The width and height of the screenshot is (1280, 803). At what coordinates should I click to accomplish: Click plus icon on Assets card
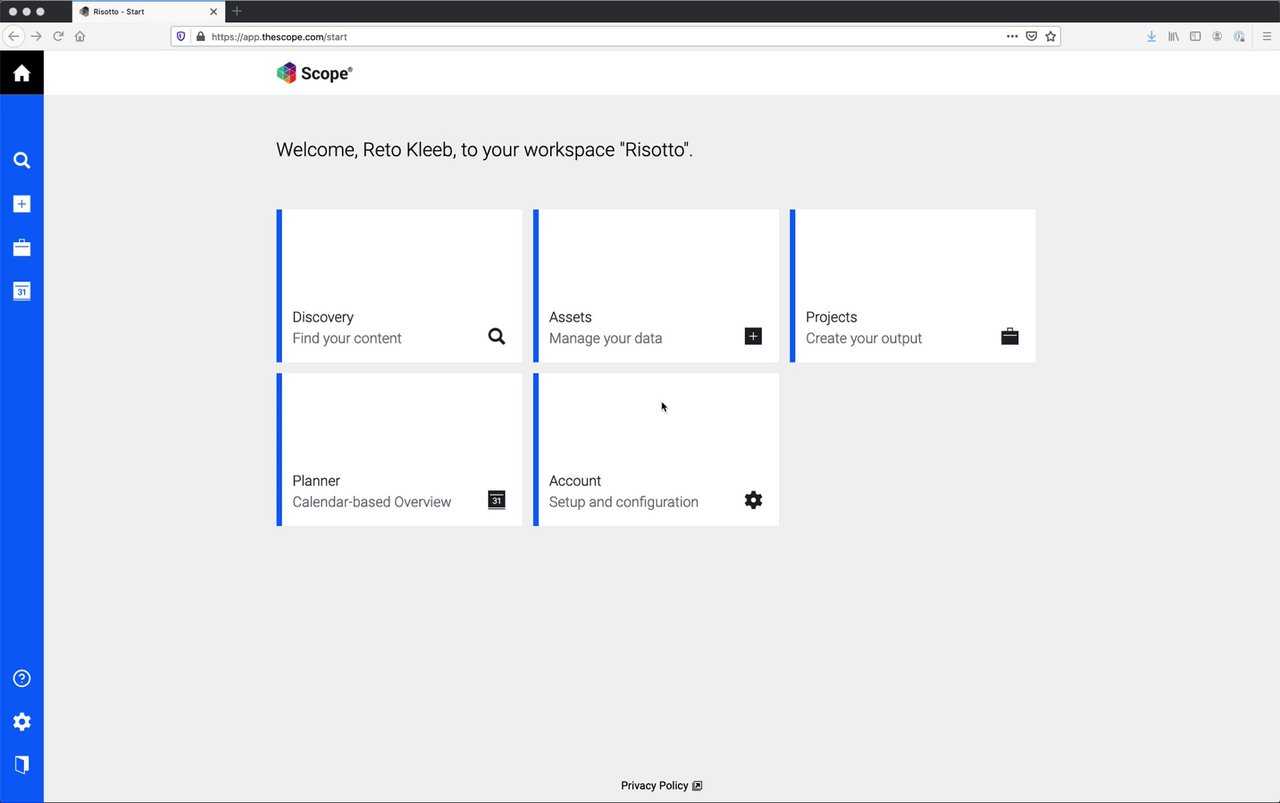click(x=753, y=336)
